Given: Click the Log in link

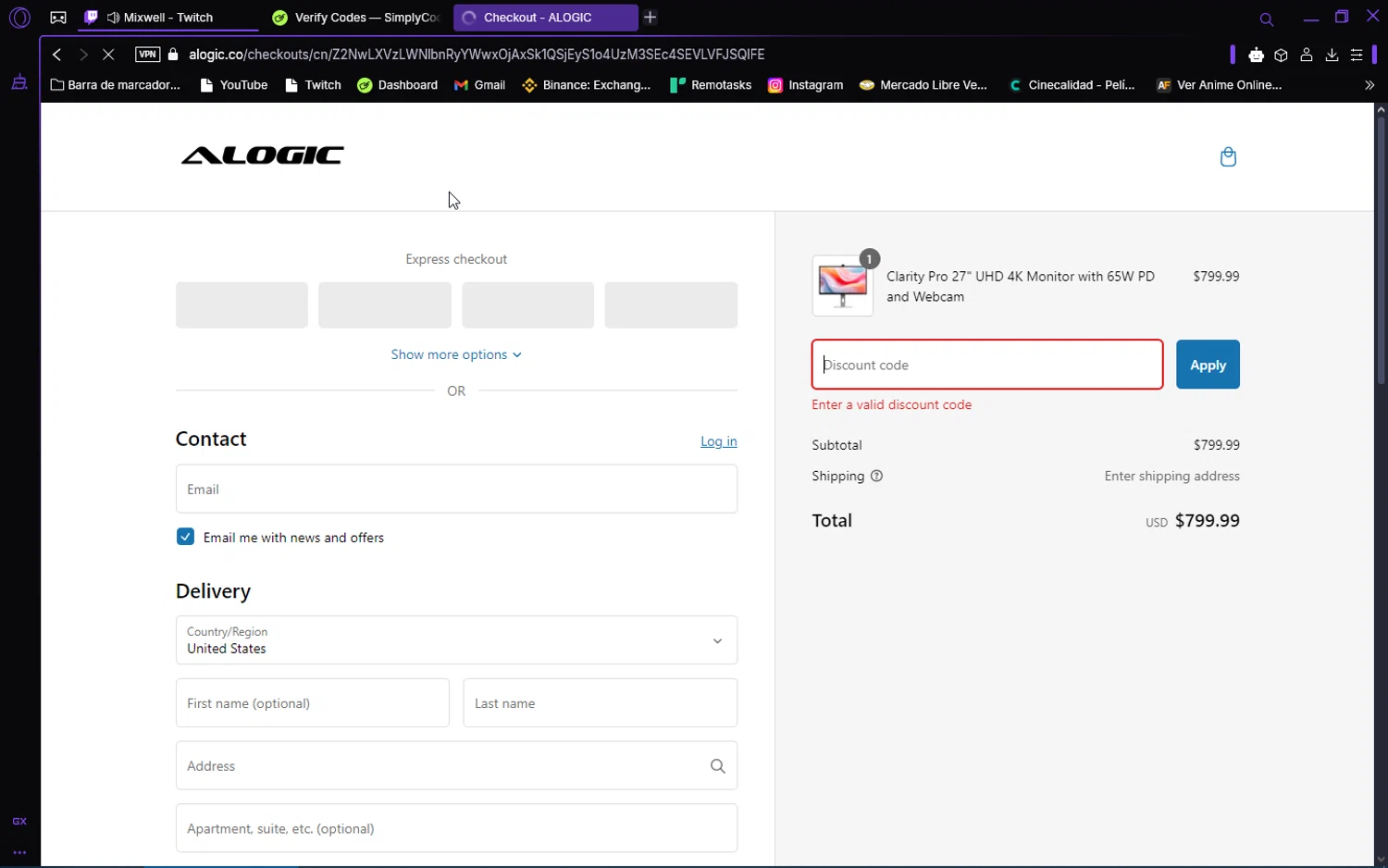Looking at the screenshot, I should [718, 441].
